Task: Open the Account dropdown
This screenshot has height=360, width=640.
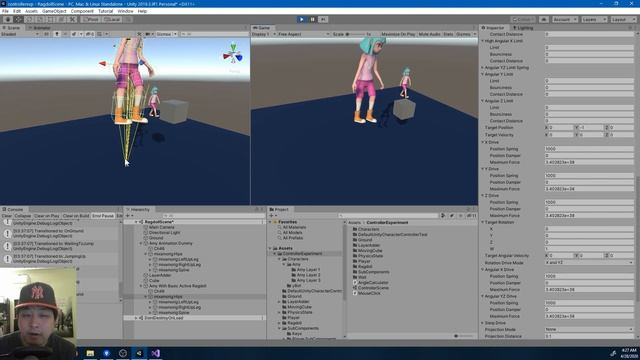Action: coord(564,19)
